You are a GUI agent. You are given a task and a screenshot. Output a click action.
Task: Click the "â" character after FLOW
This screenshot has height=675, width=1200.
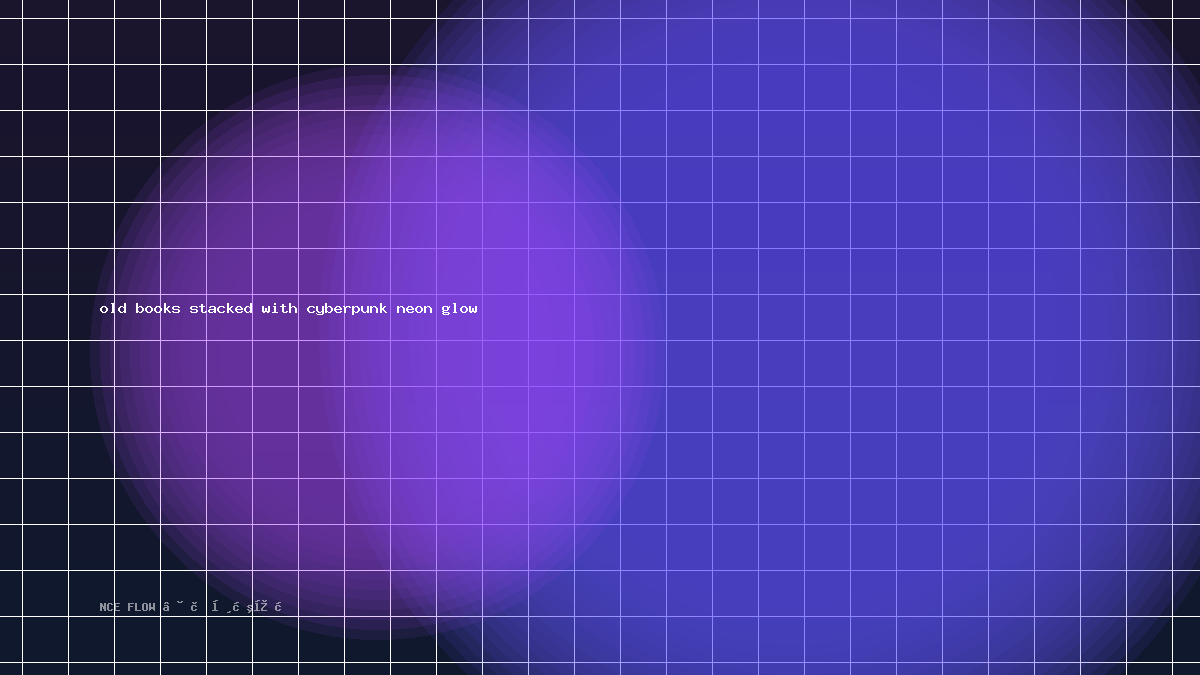pos(166,606)
